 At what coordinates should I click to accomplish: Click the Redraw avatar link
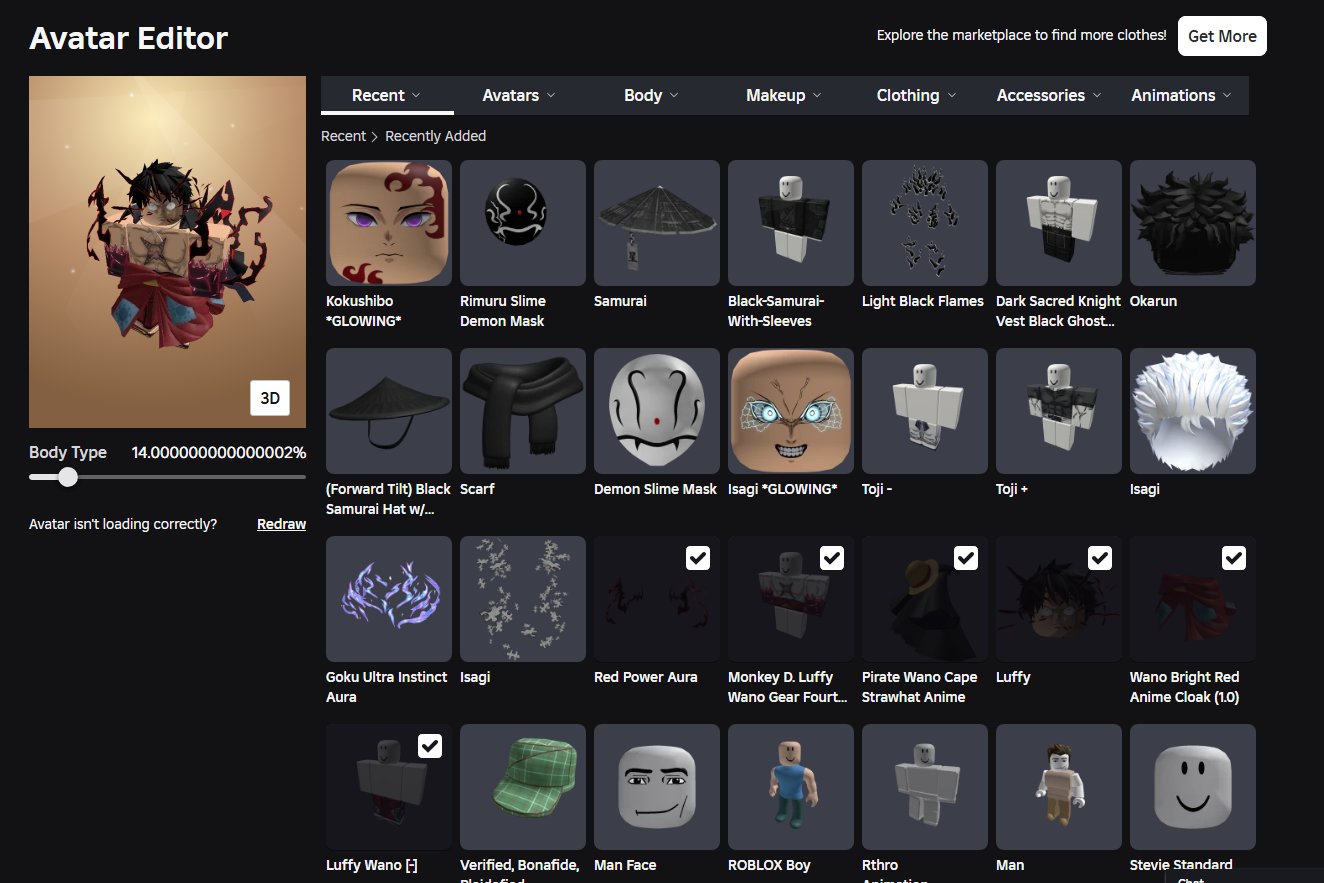281,524
